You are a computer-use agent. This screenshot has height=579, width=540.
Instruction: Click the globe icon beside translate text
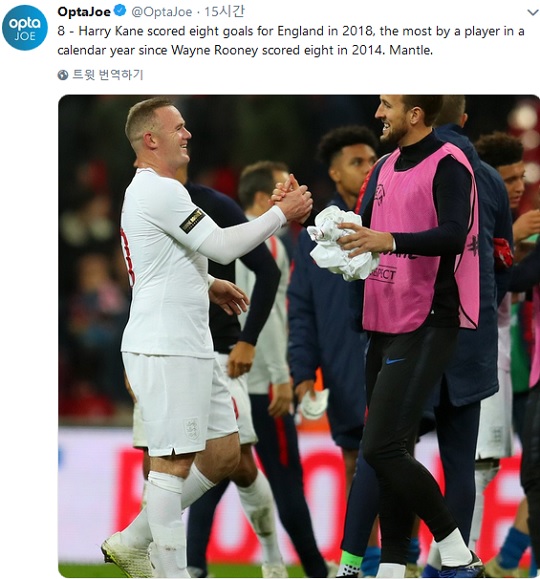63,75
